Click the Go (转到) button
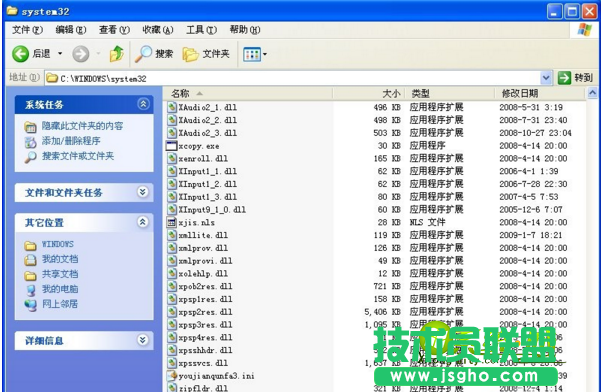Viewport: 601px width, 392px height. pos(576,78)
